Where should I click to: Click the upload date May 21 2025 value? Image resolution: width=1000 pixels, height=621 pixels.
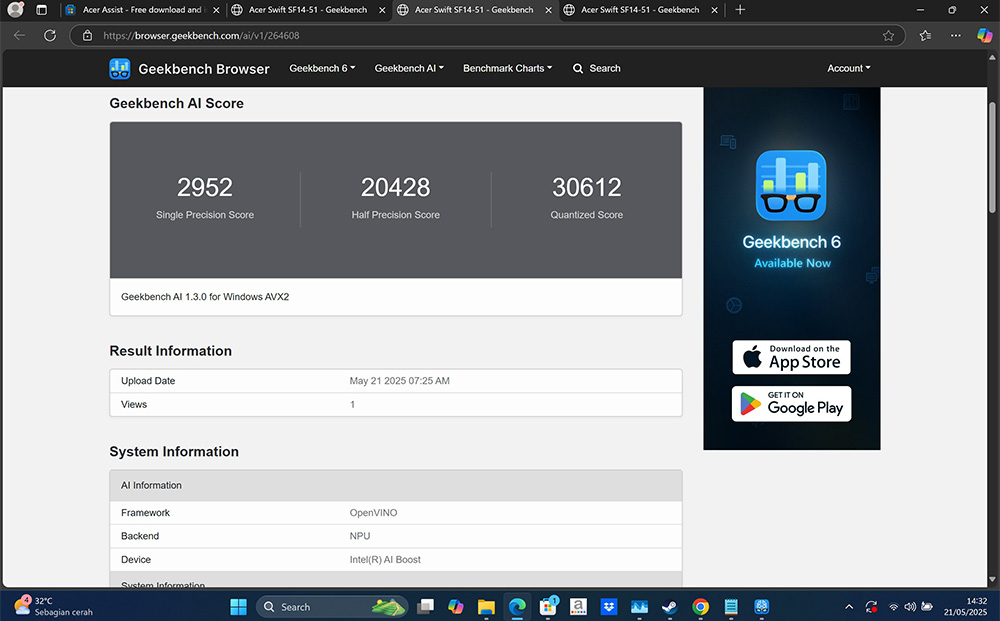pos(399,381)
